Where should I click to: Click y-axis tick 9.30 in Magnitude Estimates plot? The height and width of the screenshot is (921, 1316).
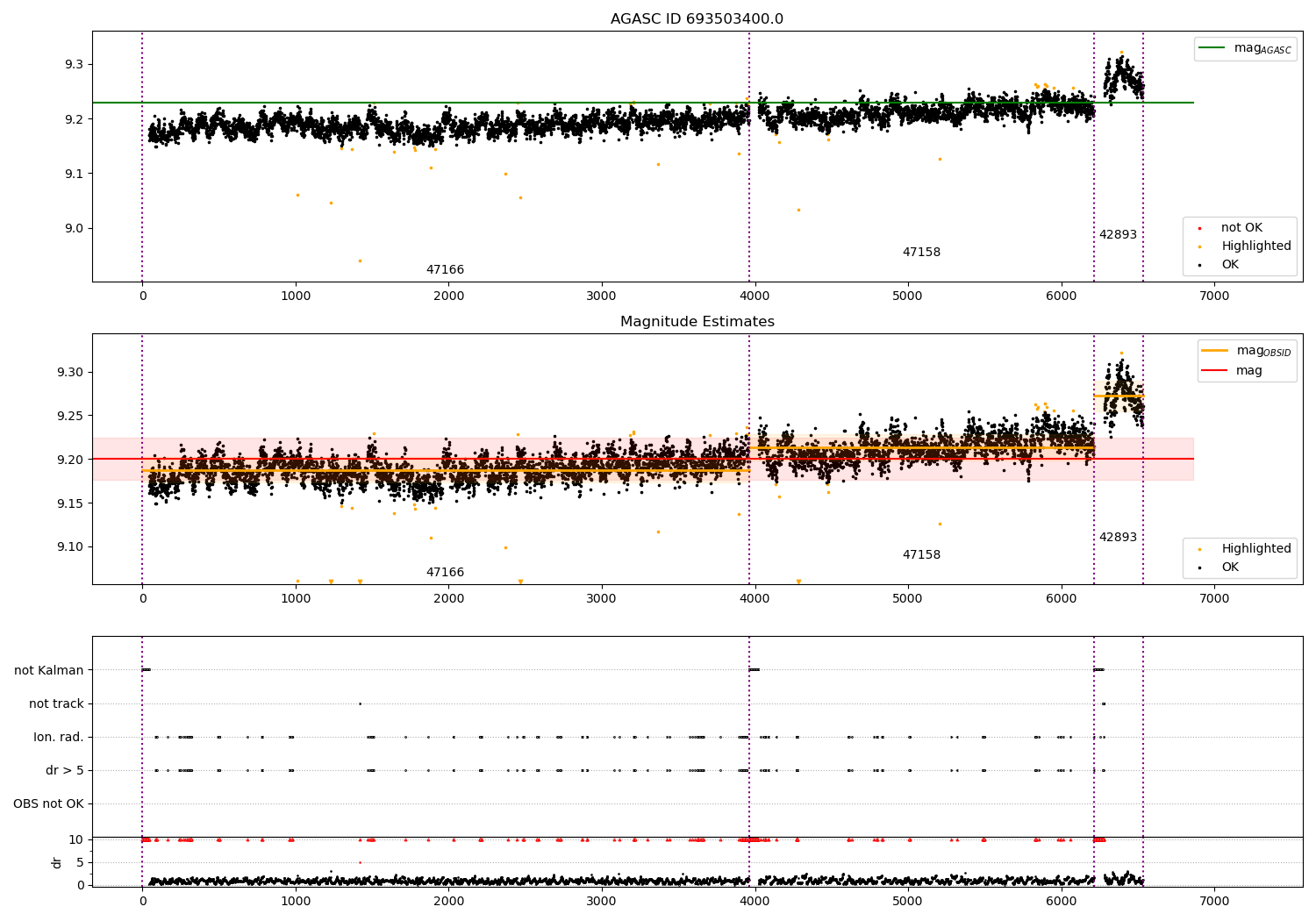coord(70,372)
